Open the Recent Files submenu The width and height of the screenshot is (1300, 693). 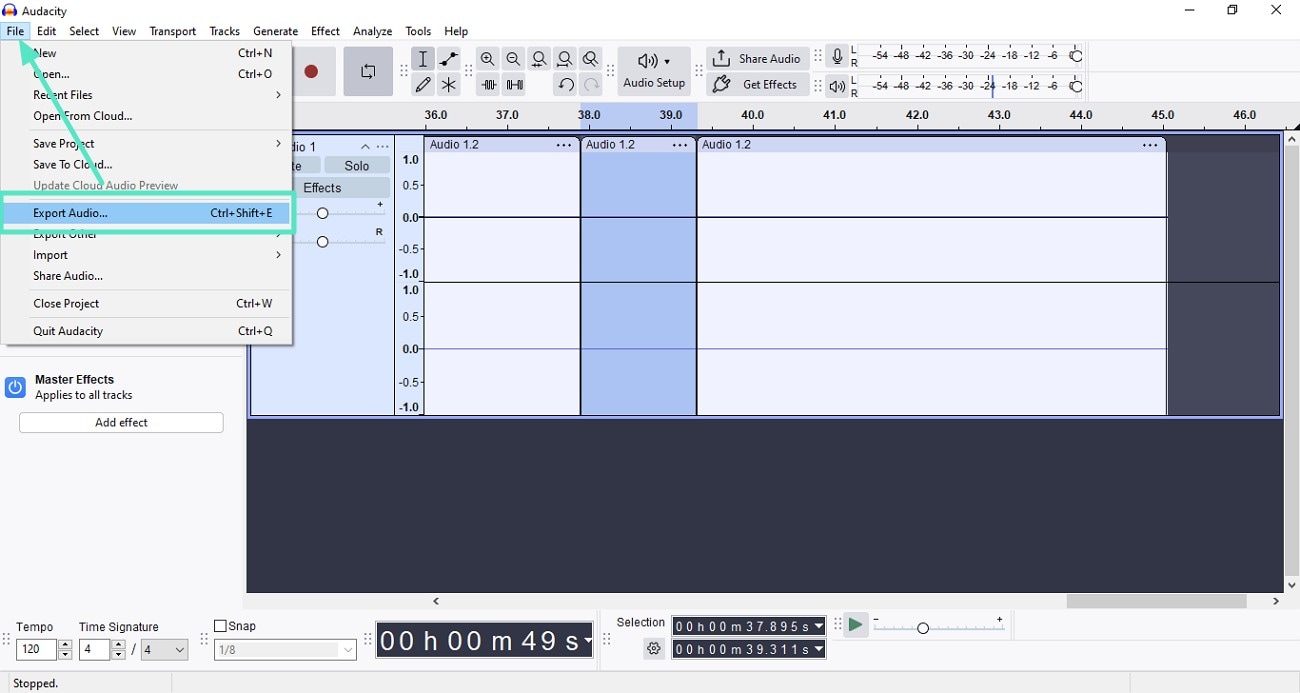[x=146, y=95]
